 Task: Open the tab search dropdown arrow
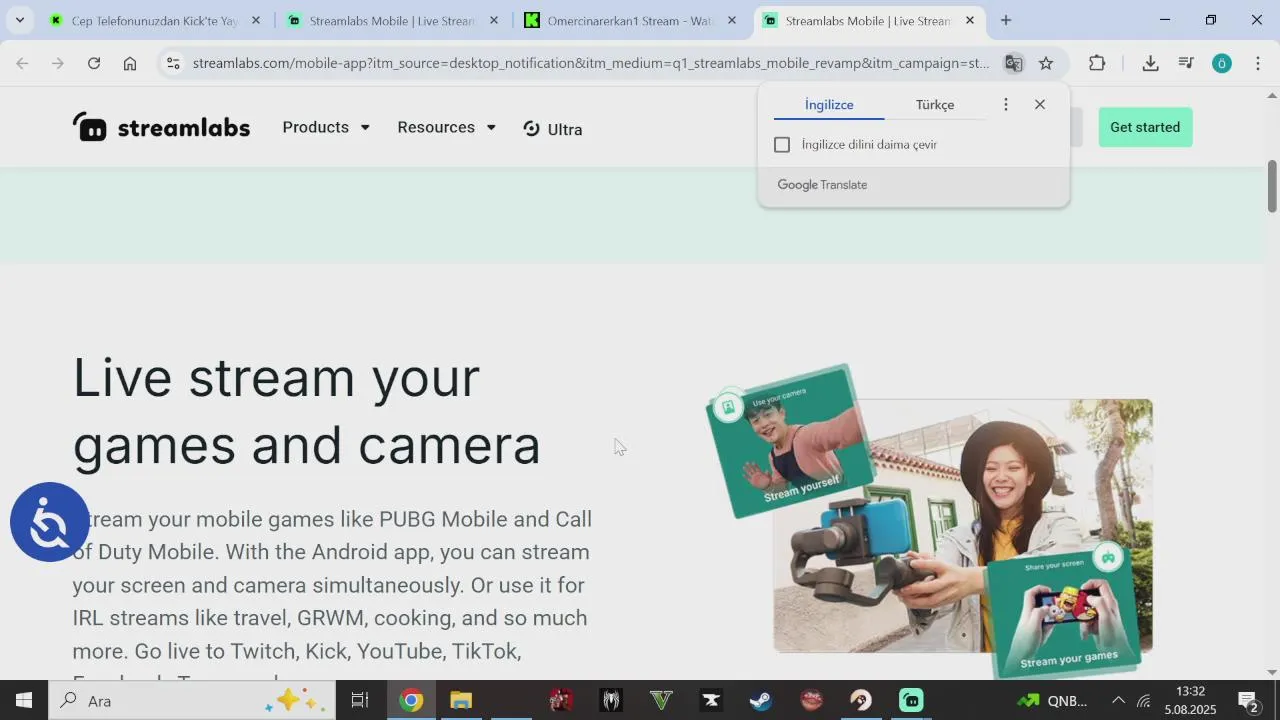coord(19,20)
